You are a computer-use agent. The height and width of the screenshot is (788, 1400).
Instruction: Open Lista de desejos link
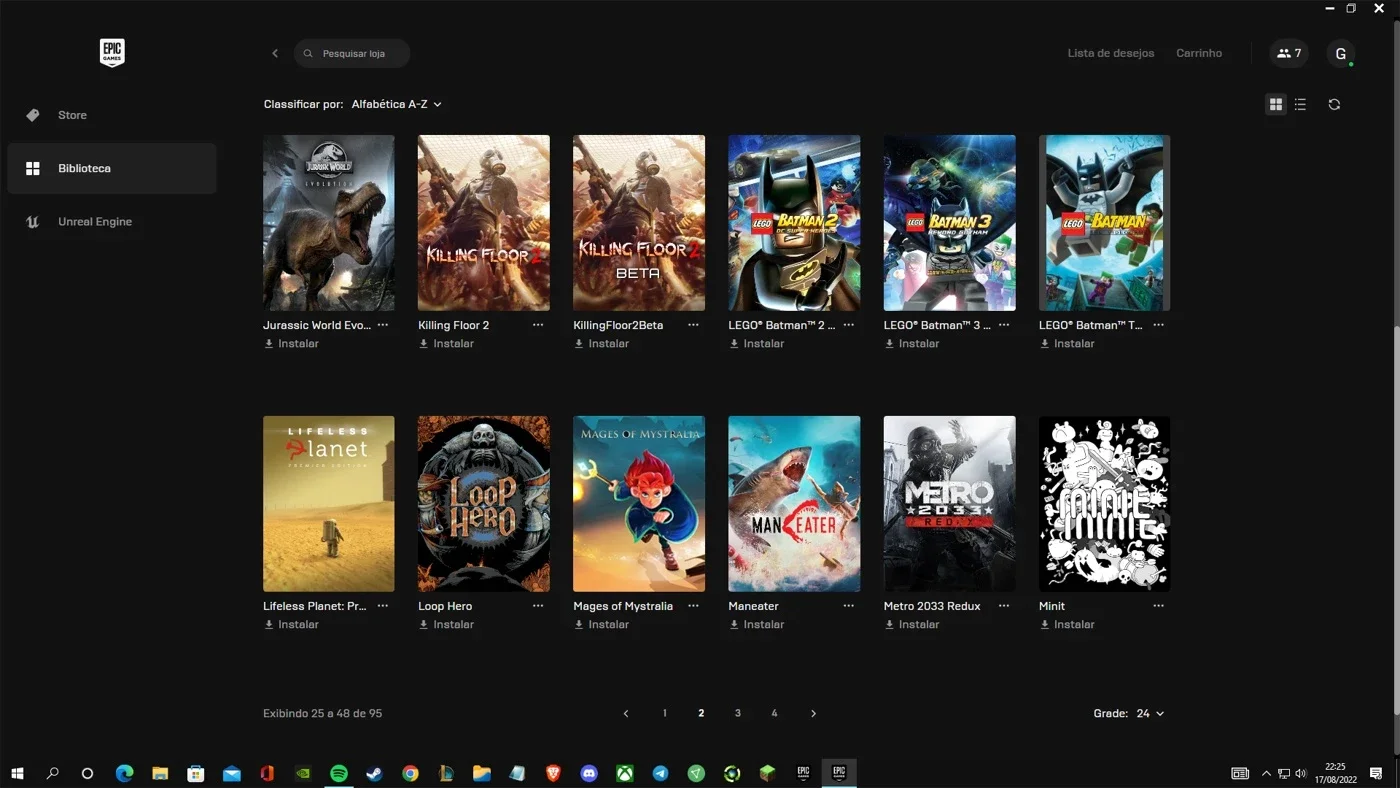click(x=1111, y=53)
